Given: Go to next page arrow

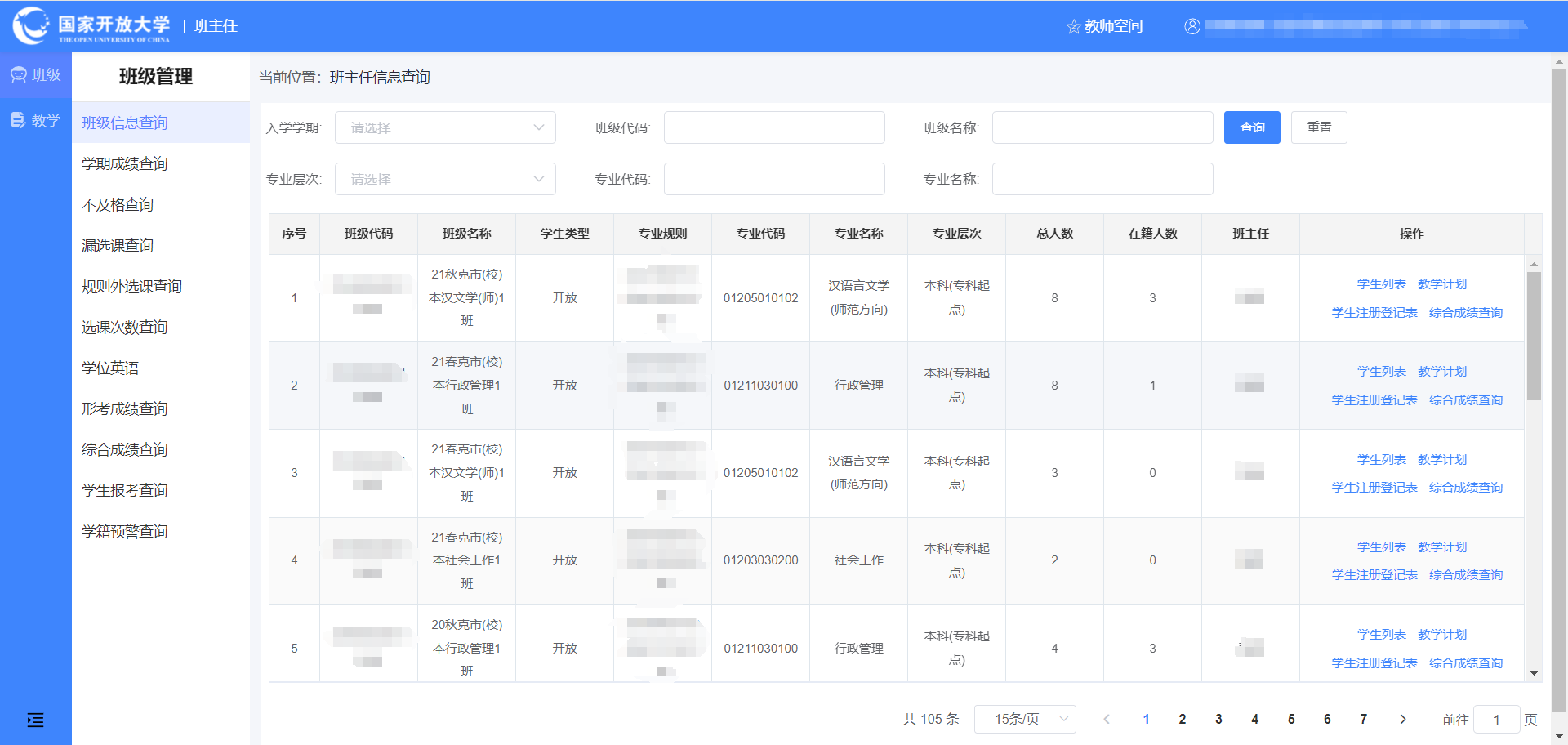Looking at the screenshot, I should coord(1403,720).
